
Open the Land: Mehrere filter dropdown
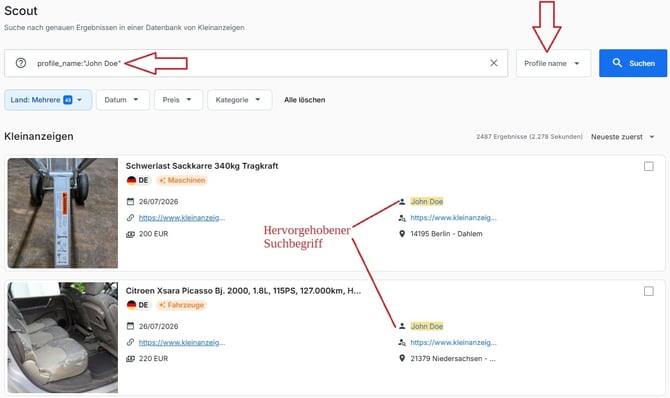[48, 100]
